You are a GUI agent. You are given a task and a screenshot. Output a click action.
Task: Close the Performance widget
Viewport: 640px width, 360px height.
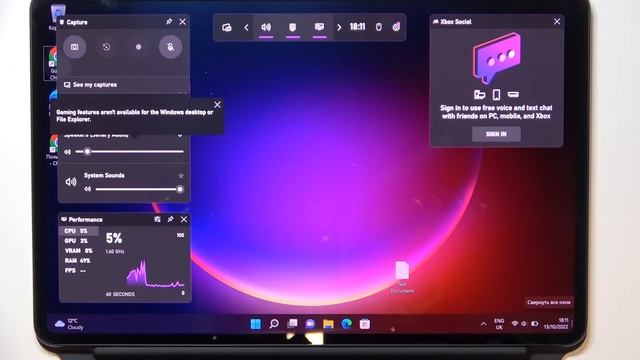[x=184, y=220]
